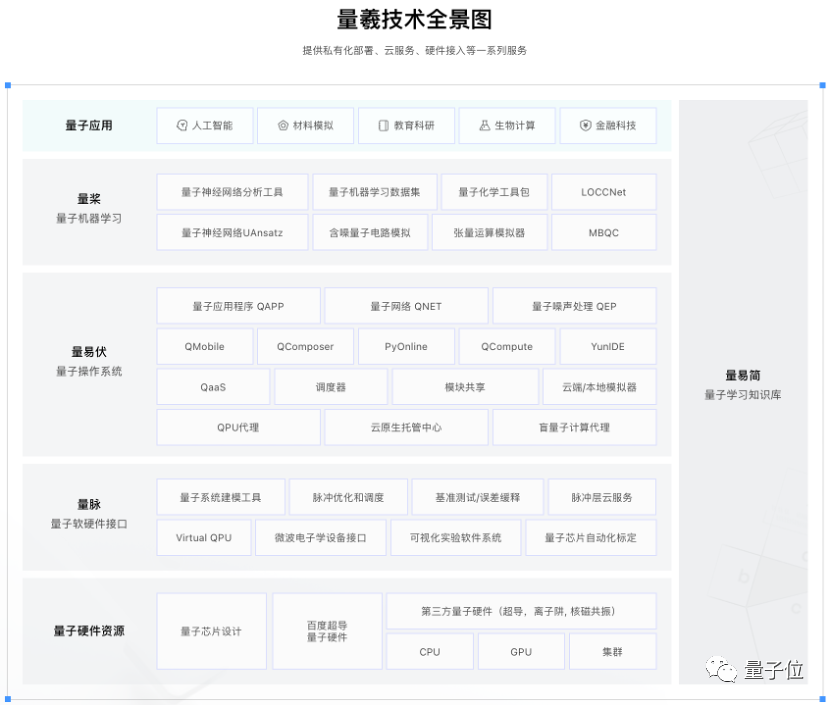This screenshot has height=706, width=830.
Task: Open PyOnline
Action: point(405,346)
